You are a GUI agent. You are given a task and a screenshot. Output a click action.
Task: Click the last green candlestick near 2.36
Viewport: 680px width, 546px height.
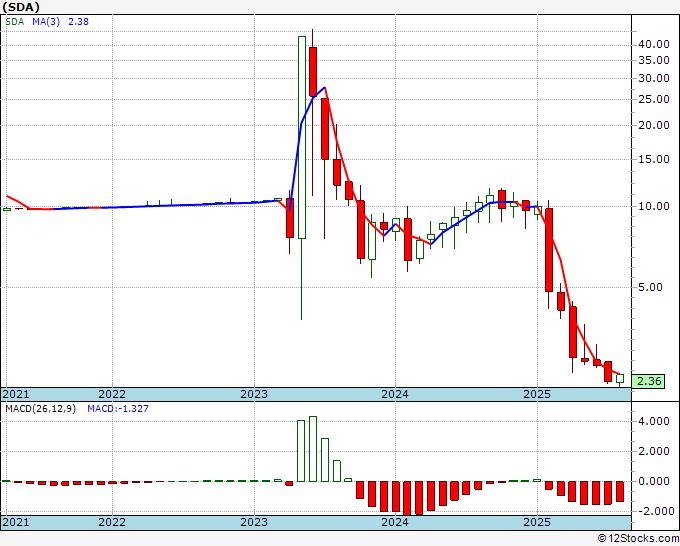click(620, 379)
